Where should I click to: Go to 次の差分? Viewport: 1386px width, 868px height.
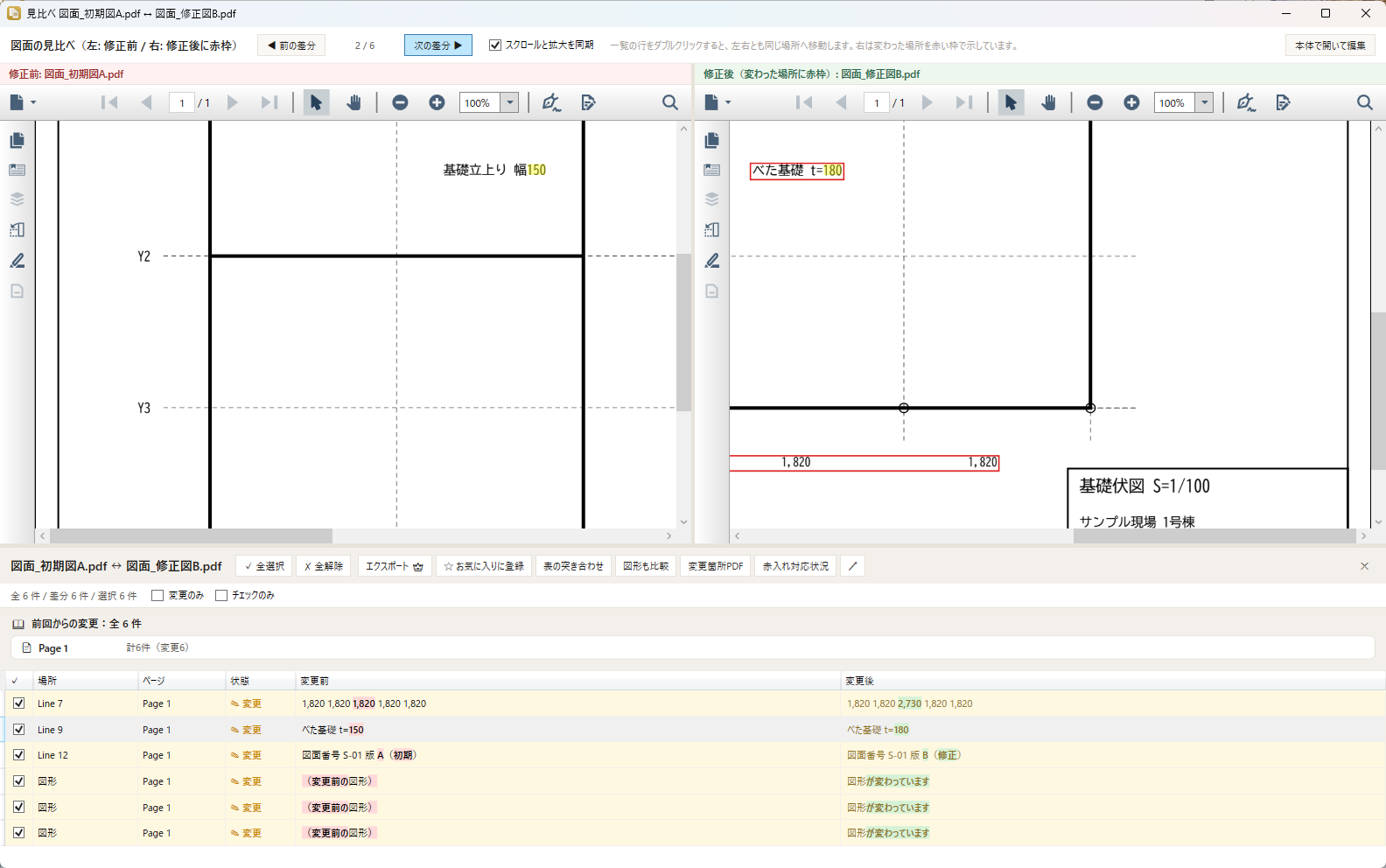pos(438,45)
